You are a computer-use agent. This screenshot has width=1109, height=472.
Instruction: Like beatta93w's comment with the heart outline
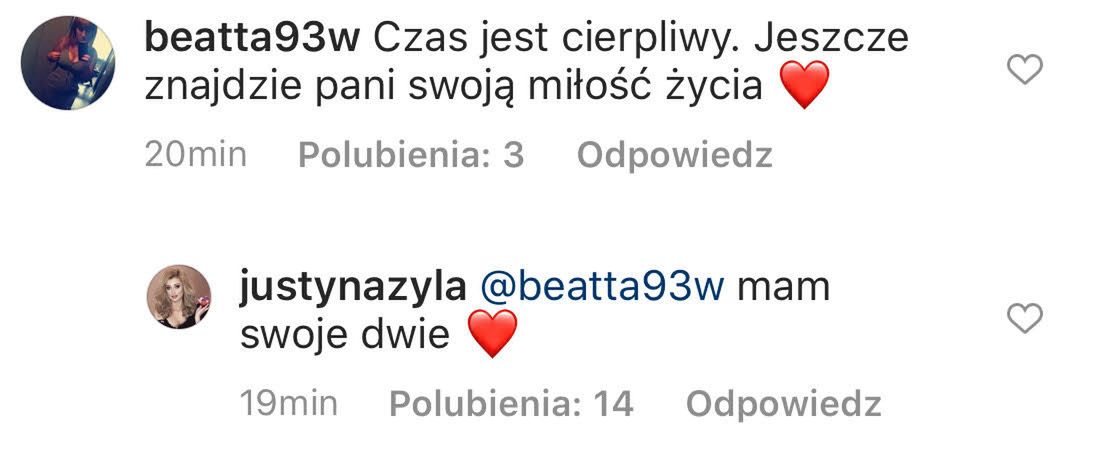[1025, 69]
